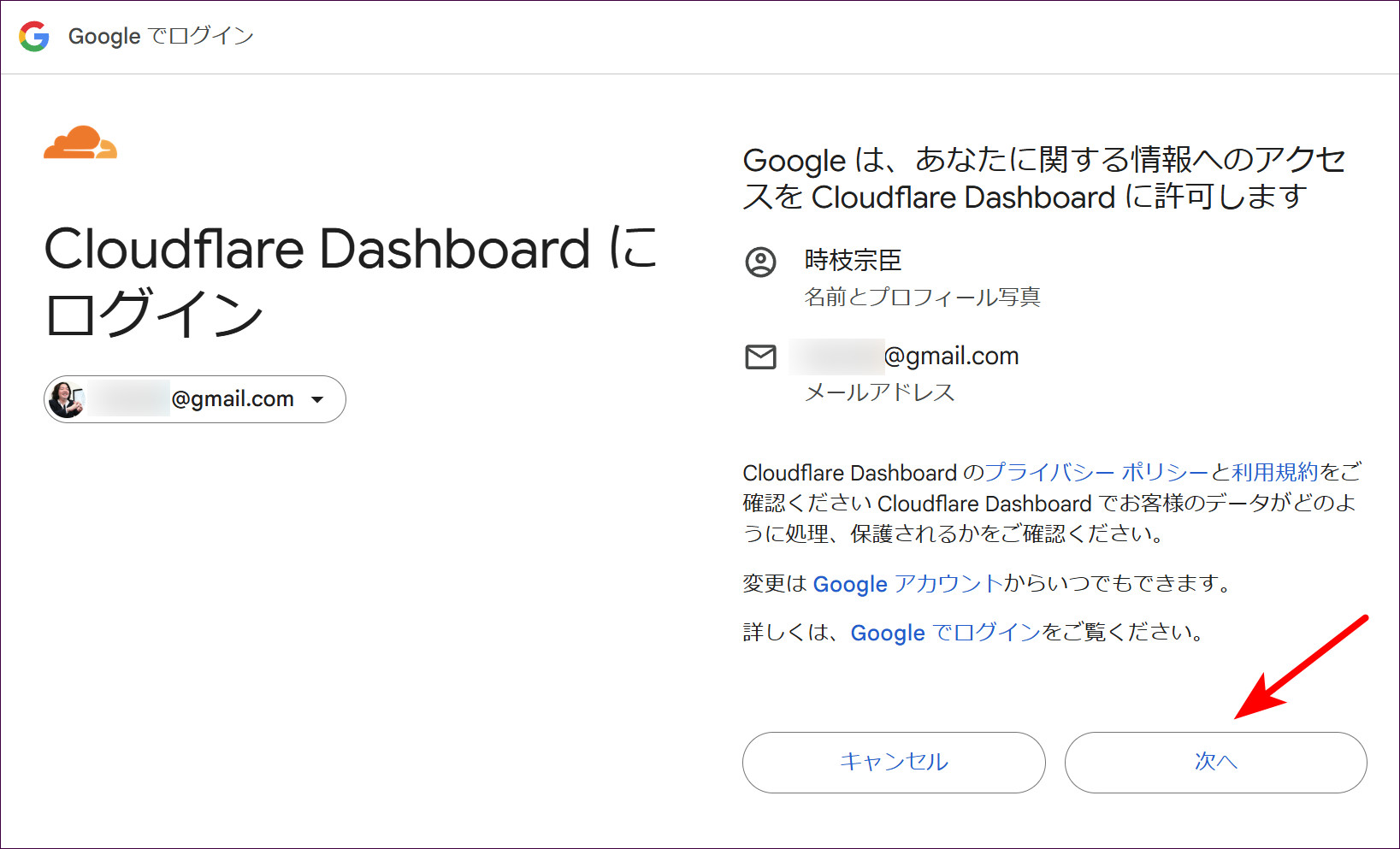1400x849 pixels.
Task: Click the @gmail.com address in permission list
Action: pyautogui.click(x=905, y=356)
